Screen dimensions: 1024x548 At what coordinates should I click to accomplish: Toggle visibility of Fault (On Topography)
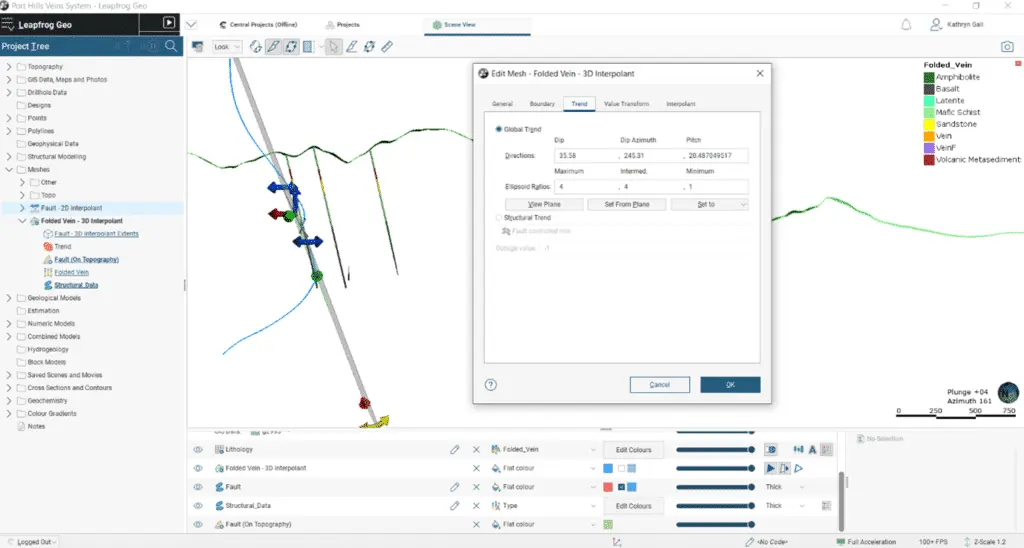[x=198, y=524]
